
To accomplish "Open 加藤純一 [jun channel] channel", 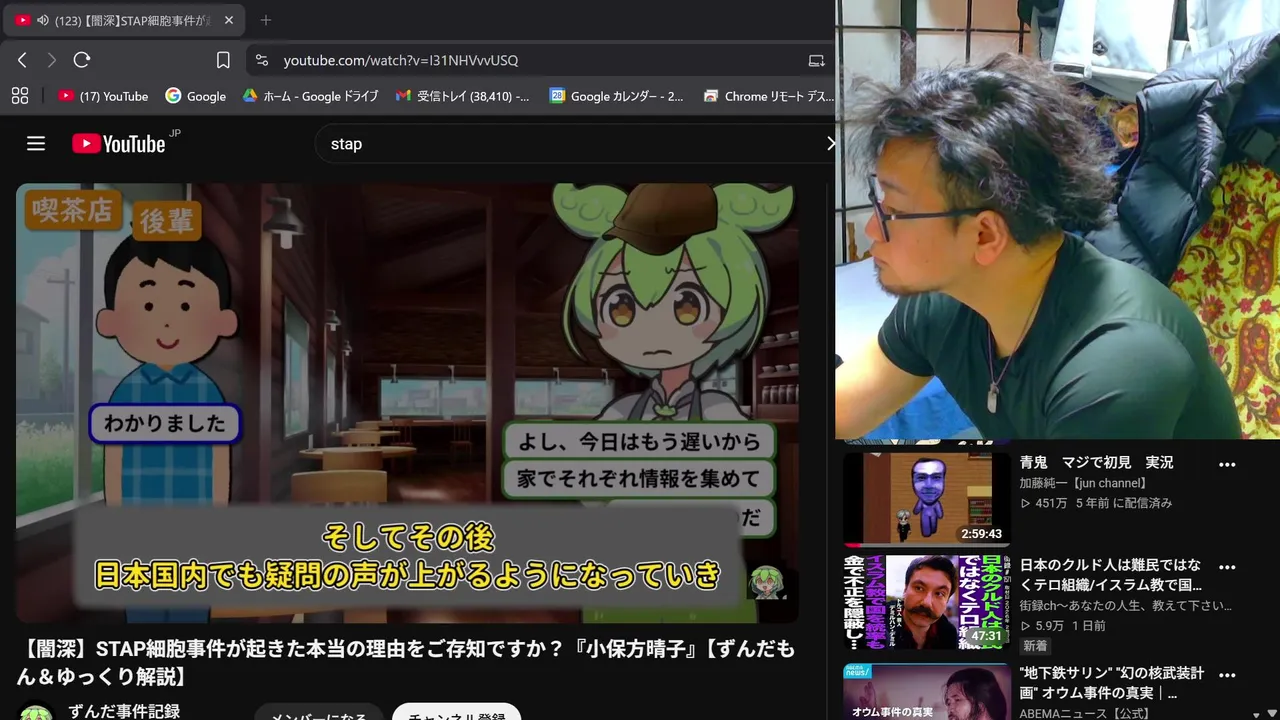I will pyautogui.click(x=1083, y=484).
